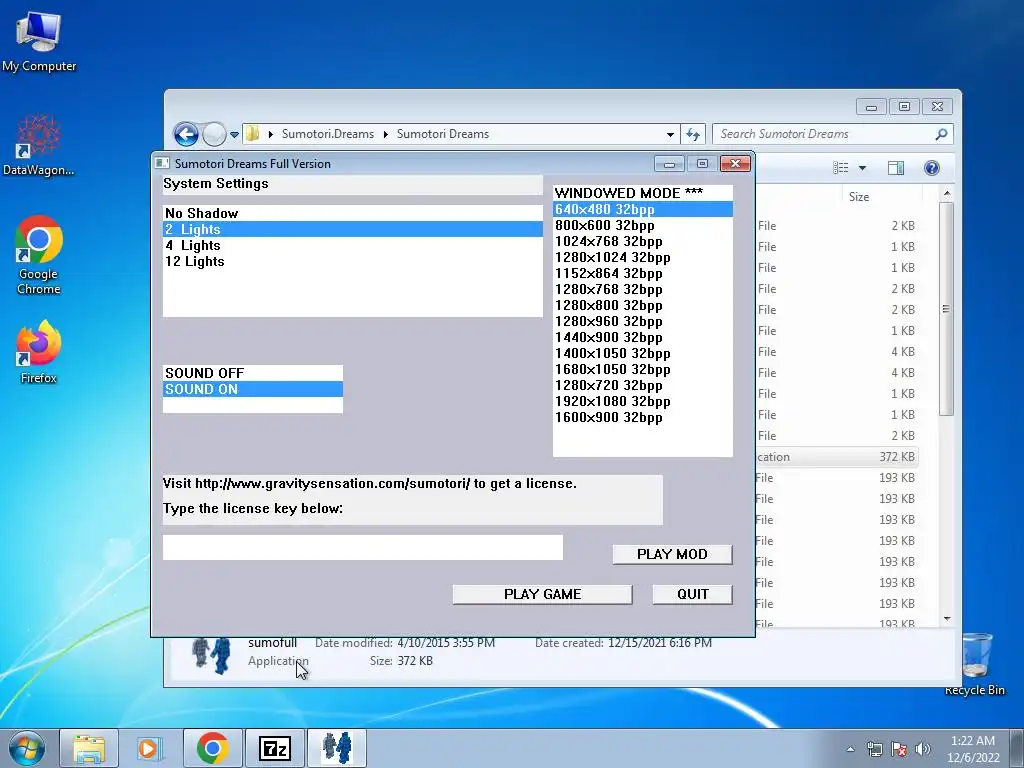1024x768 pixels.
Task: Launch Firefox from the desktop
Action: click(x=39, y=351)
